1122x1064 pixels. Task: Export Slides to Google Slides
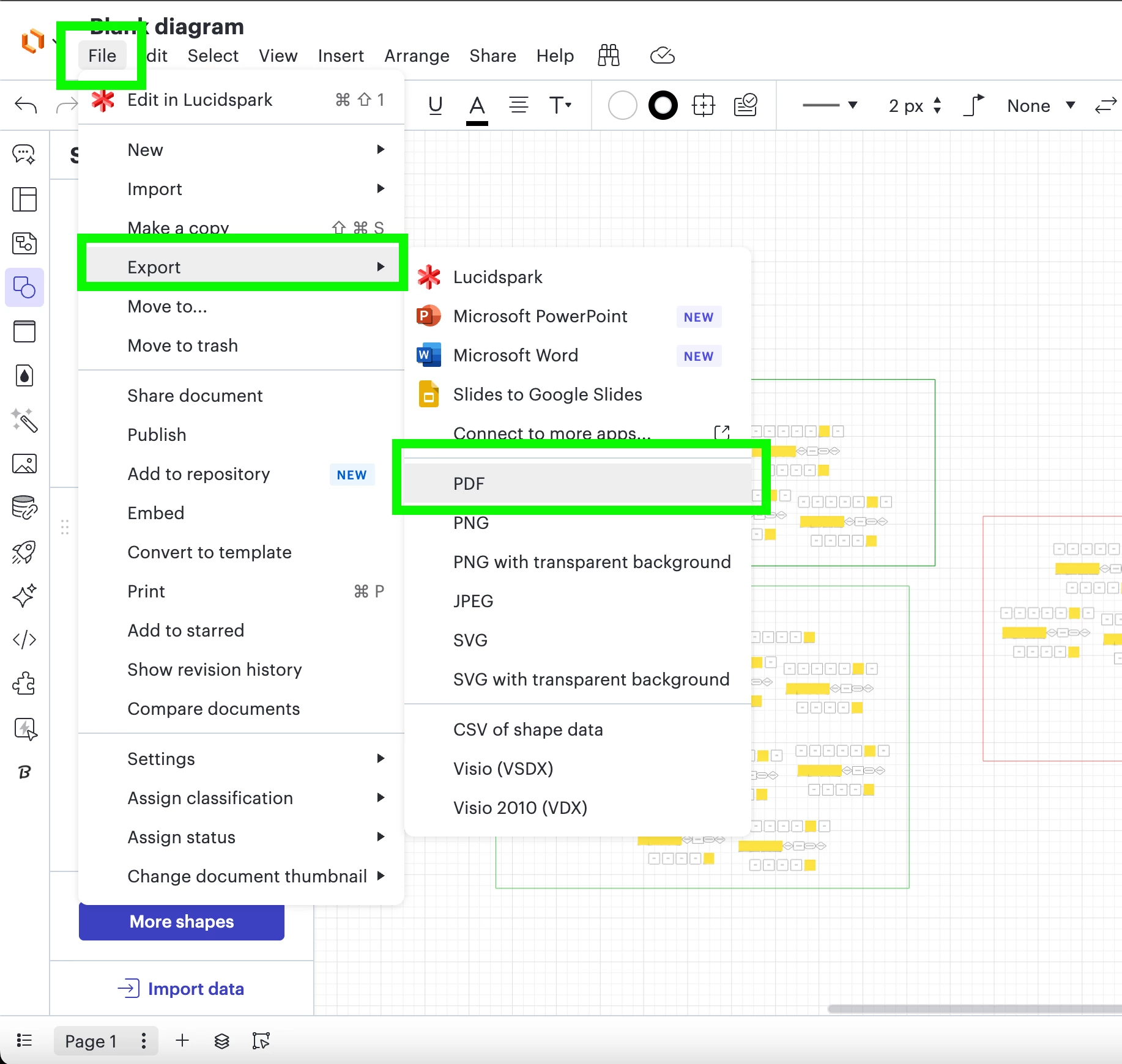578,394
